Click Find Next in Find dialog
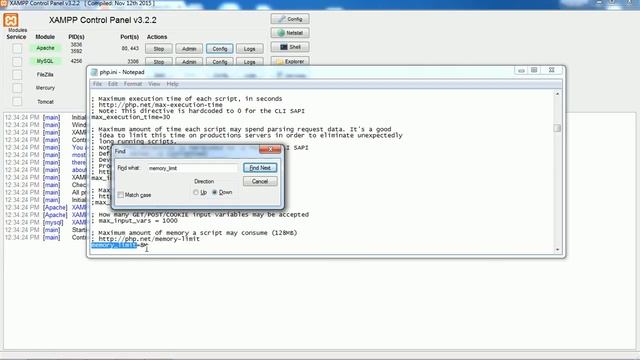 coord(260,168)
